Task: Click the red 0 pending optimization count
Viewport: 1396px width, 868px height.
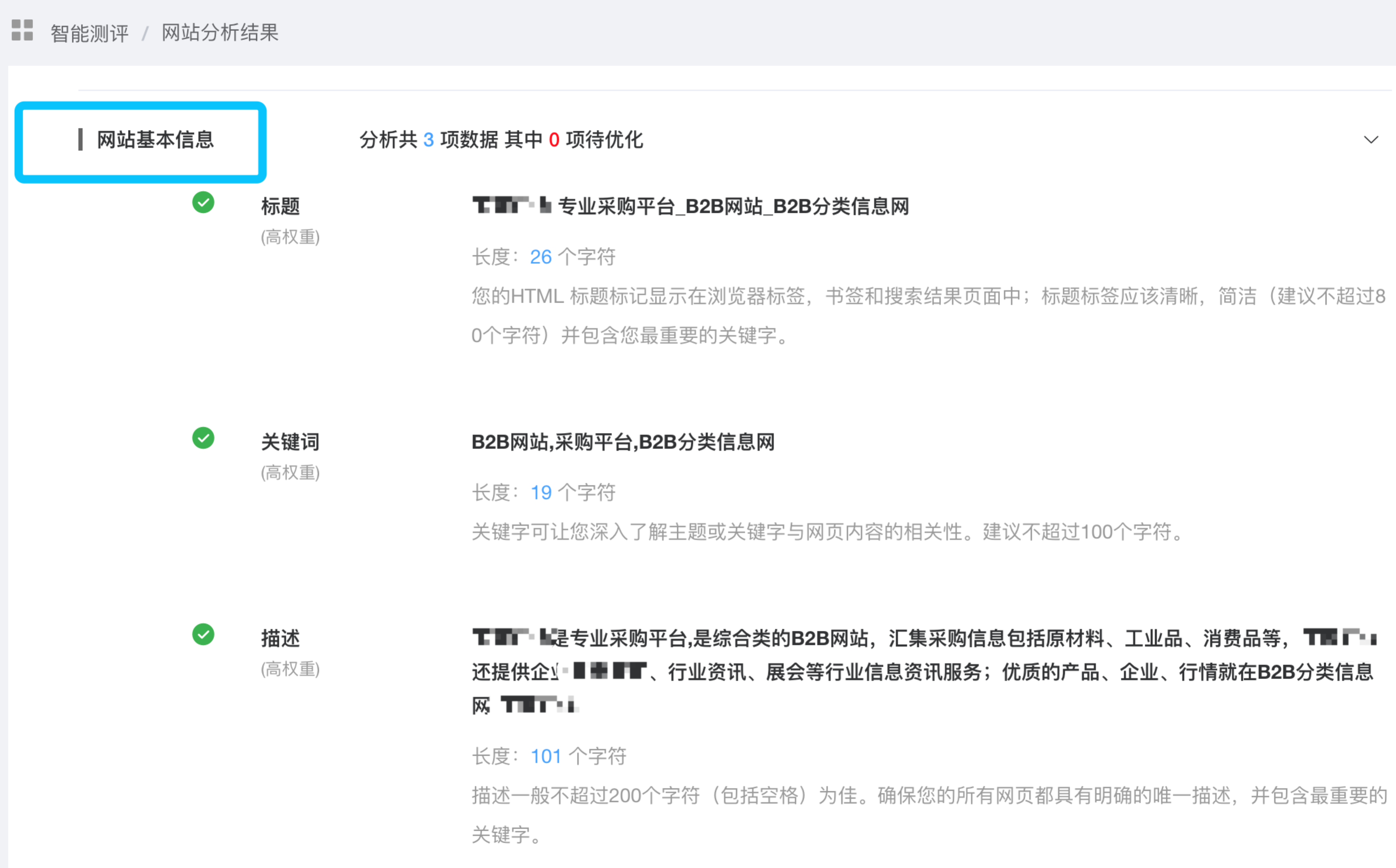Action: [x=553, y=140]
